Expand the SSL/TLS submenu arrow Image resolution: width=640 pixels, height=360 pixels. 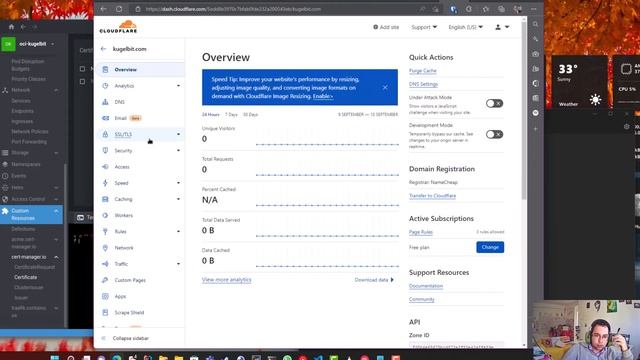(178, 134)
